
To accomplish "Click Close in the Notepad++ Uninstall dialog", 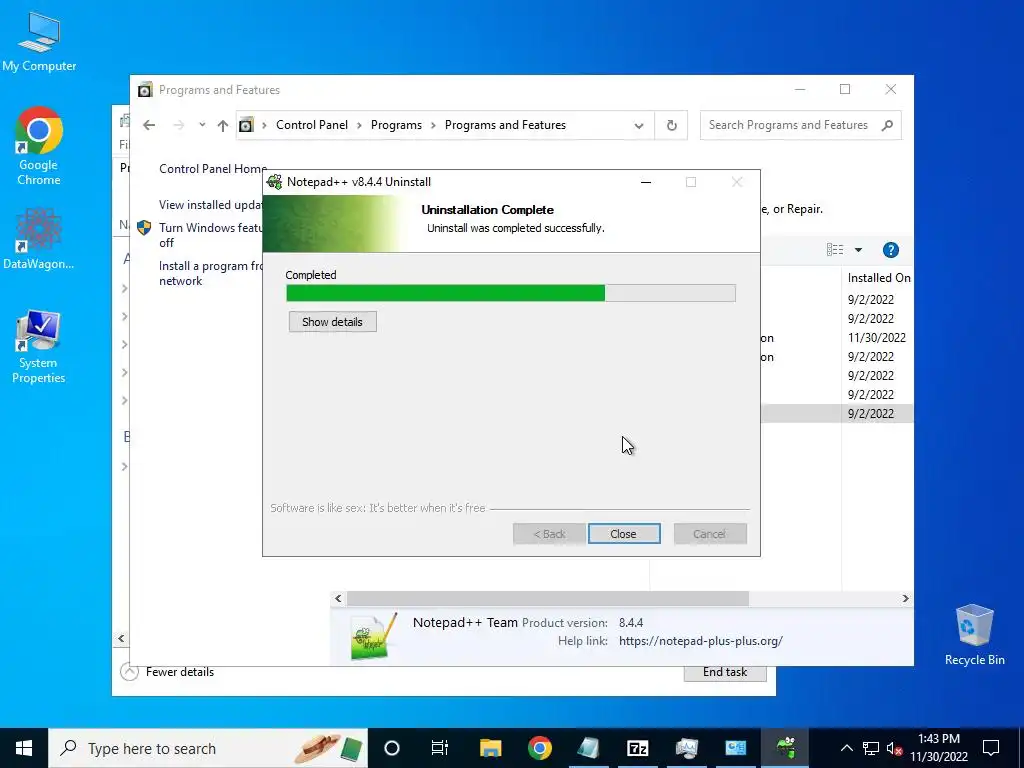I will coord(624,534).
